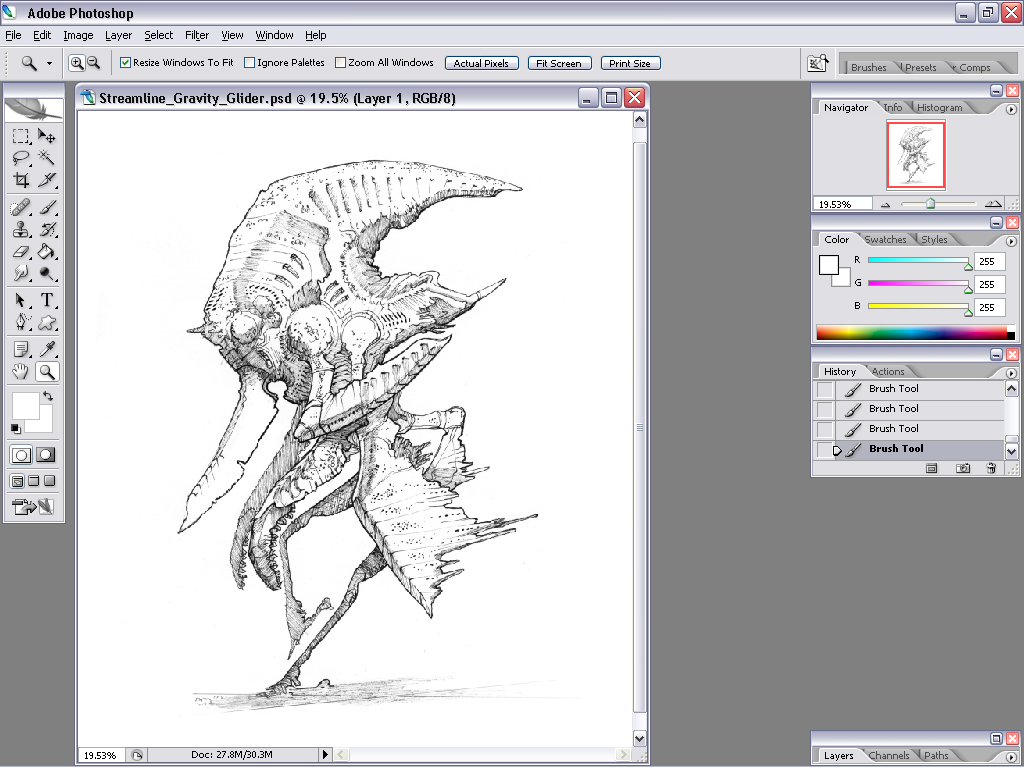Switch to Standard Mode editing

(21, 455)
